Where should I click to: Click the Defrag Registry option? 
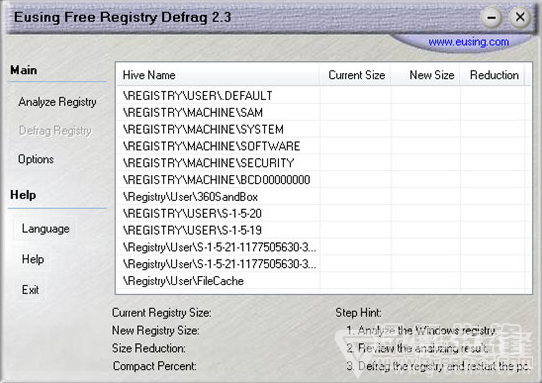(55, 131)
